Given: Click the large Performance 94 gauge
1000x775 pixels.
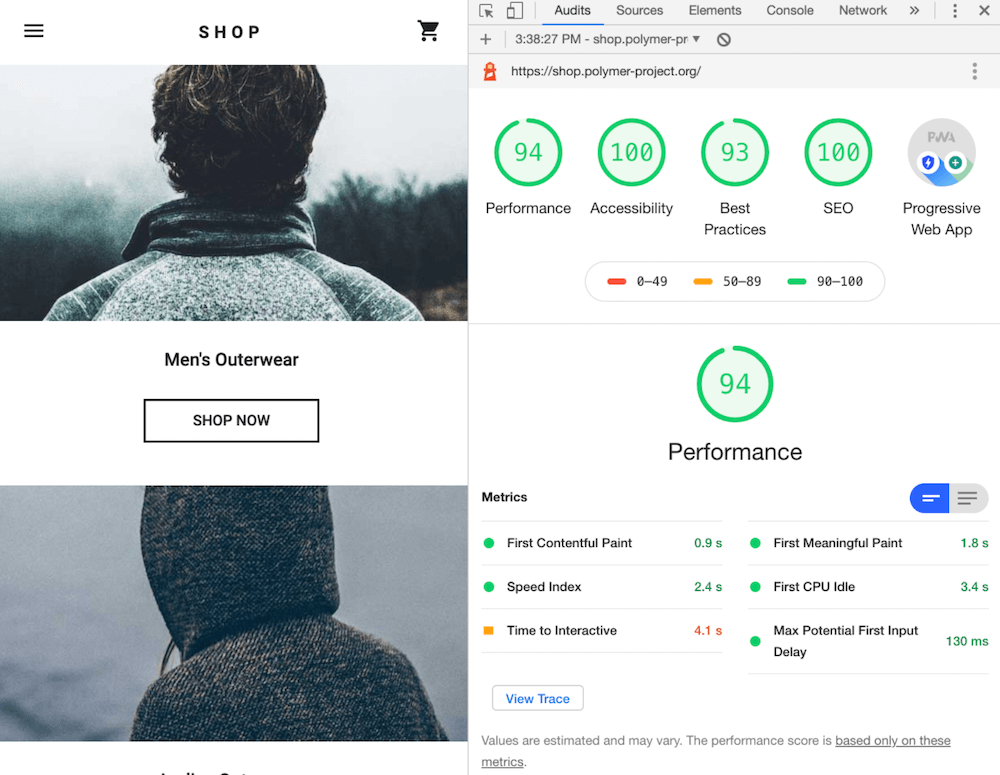Looking at the screenshot, I should (735, 384).
